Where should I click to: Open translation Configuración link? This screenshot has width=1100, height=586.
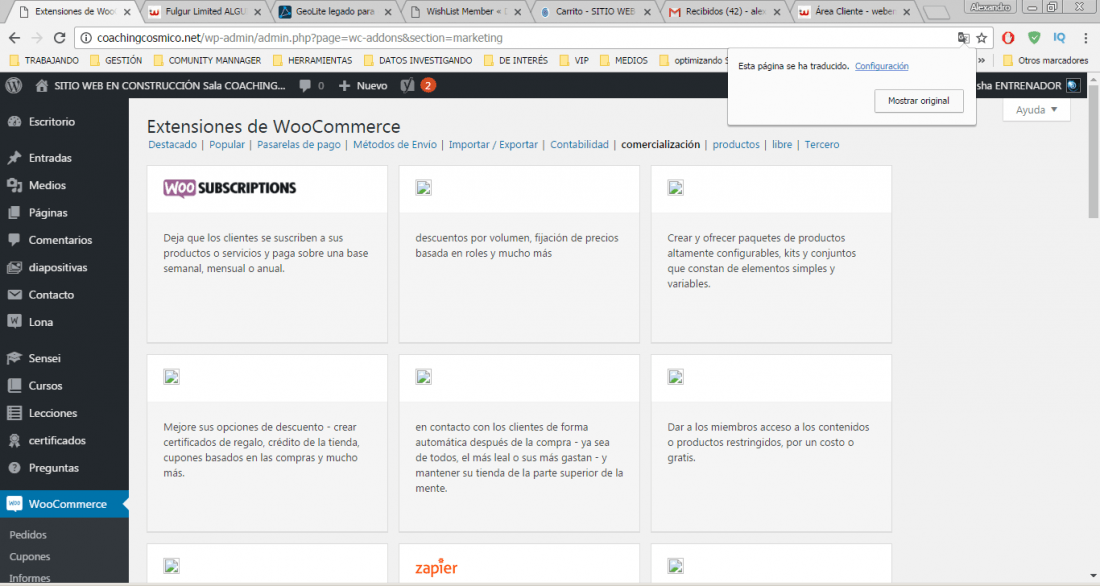click(x=882, y=66)
